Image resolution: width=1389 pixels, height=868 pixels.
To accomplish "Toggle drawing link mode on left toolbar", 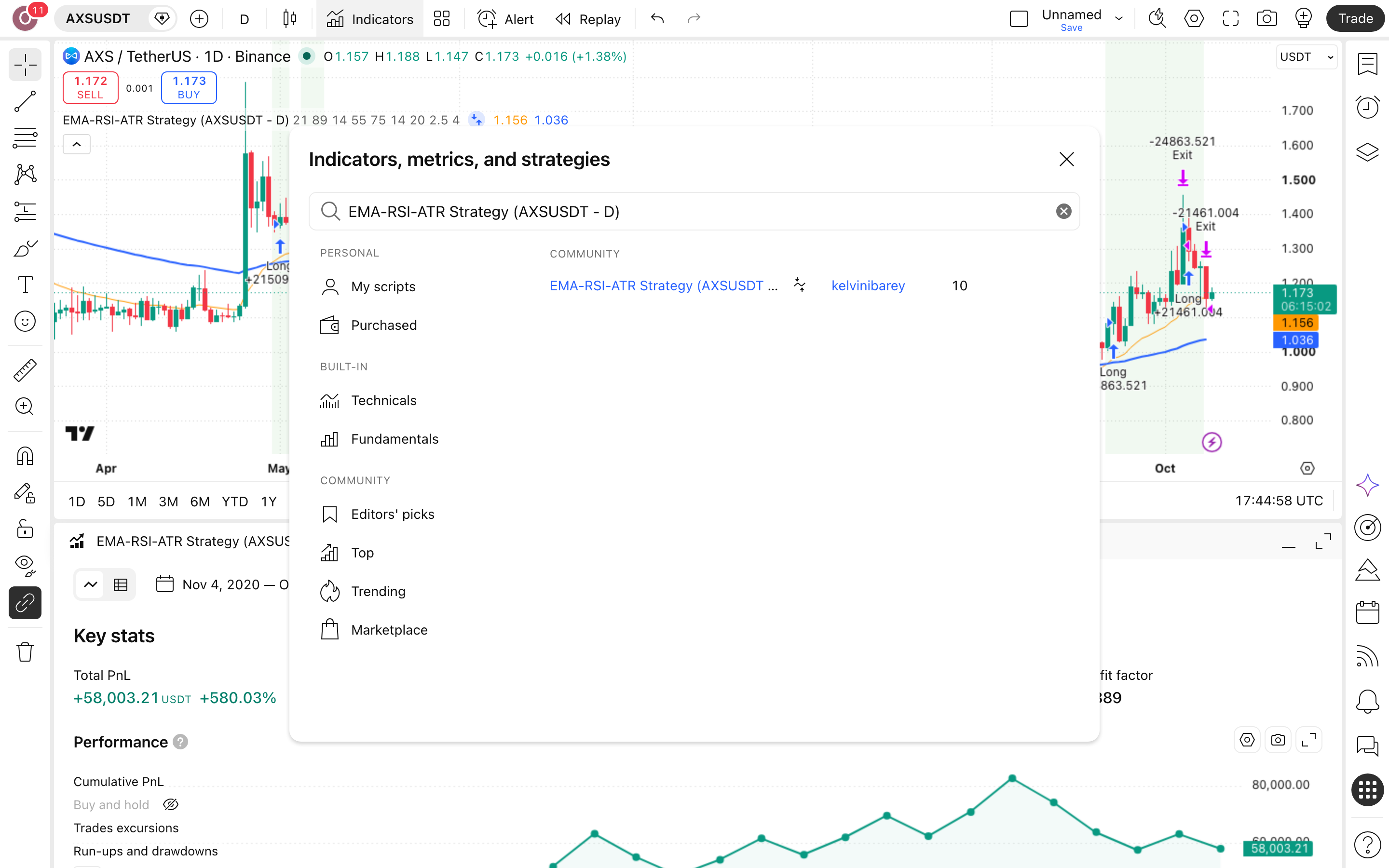I will click(25, 603).
